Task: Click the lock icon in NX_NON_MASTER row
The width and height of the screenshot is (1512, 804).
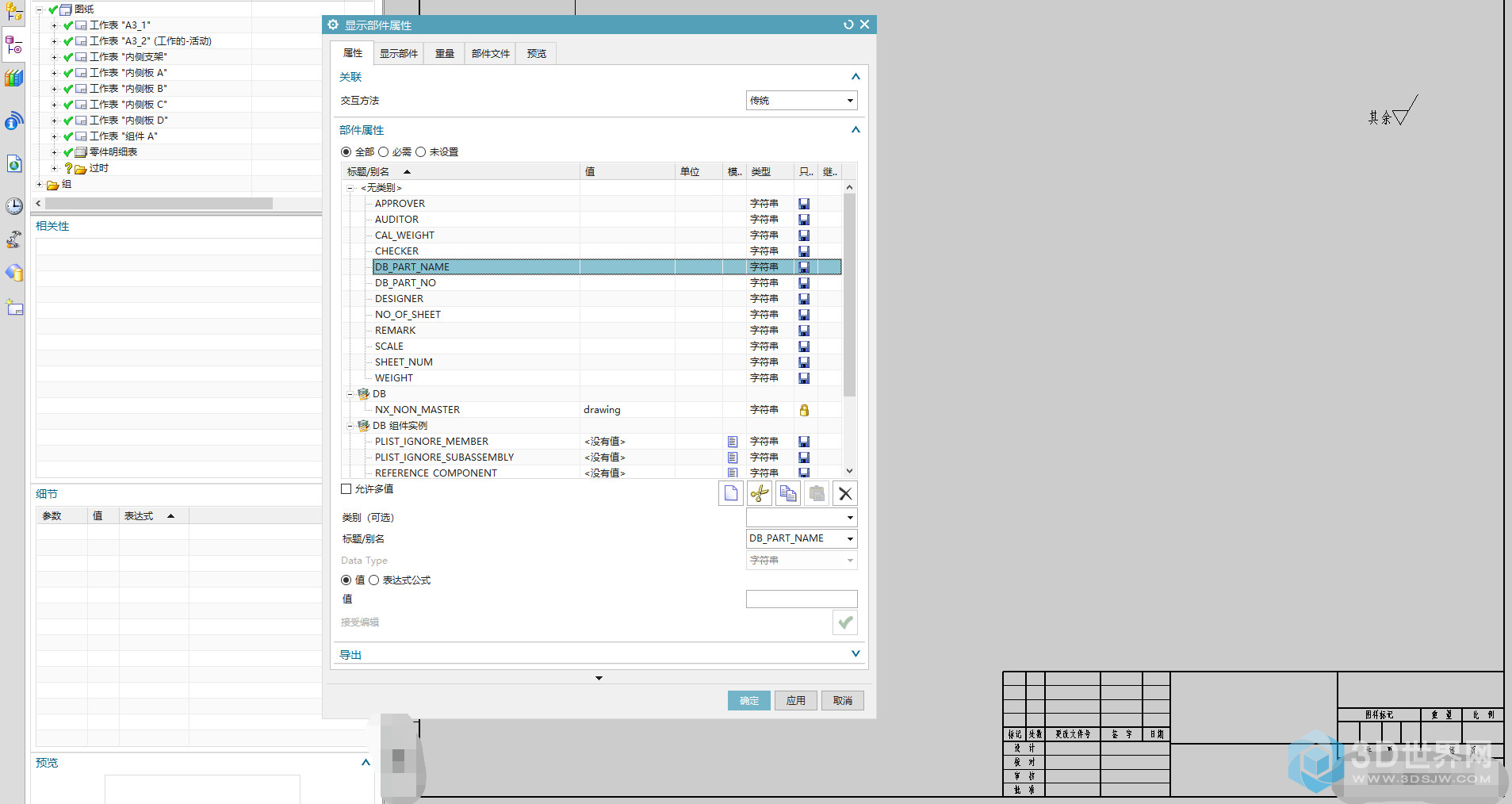Action: click(804, 410)
